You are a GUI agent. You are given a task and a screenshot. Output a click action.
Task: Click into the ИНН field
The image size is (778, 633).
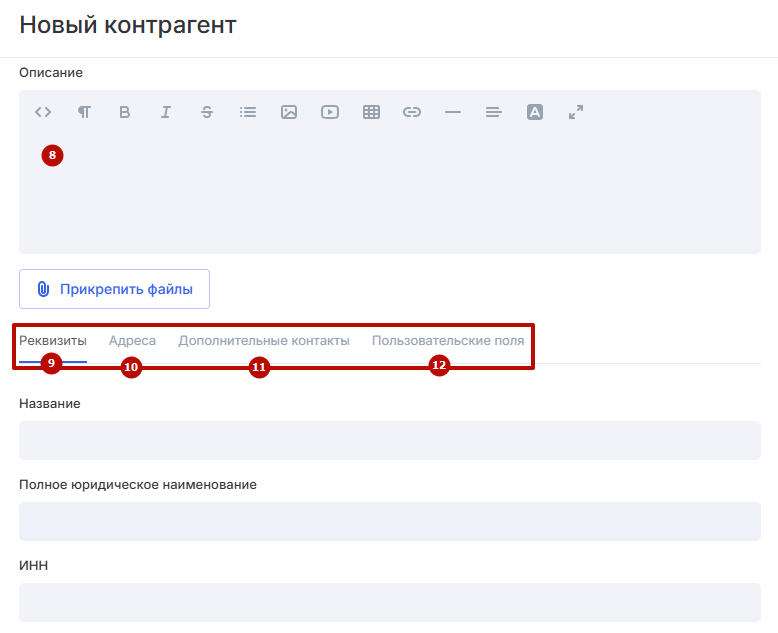(389, 602)
